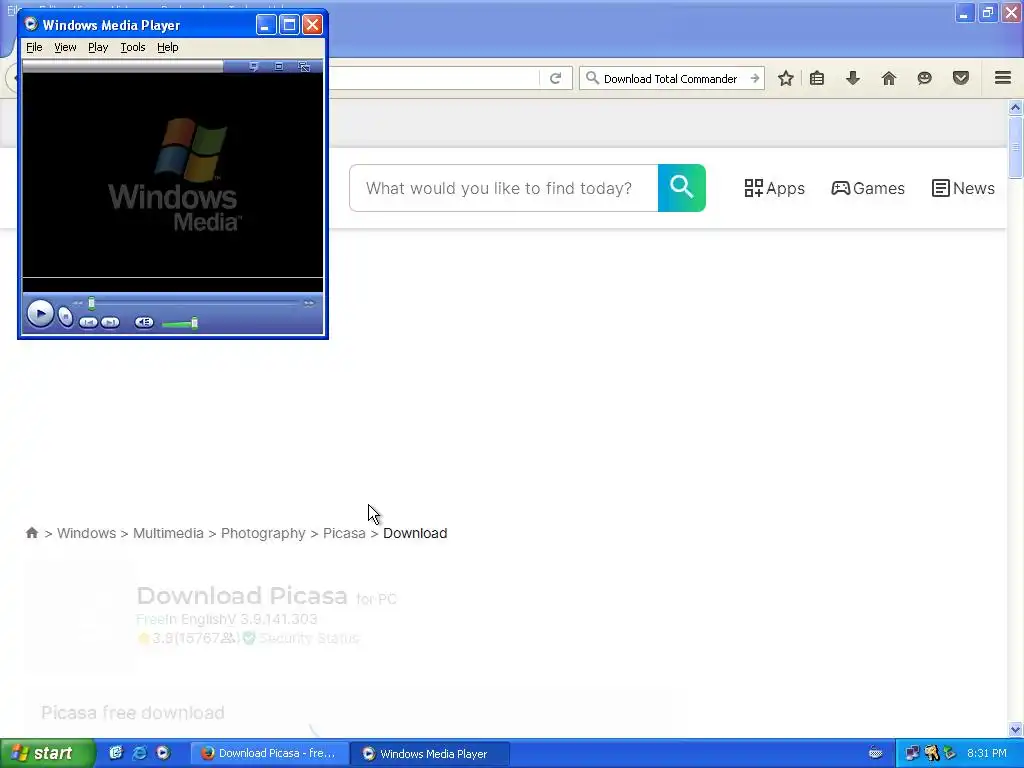1024x768 pixels.
Task: Open the Windows Start menu
Action: coord(47,753)
